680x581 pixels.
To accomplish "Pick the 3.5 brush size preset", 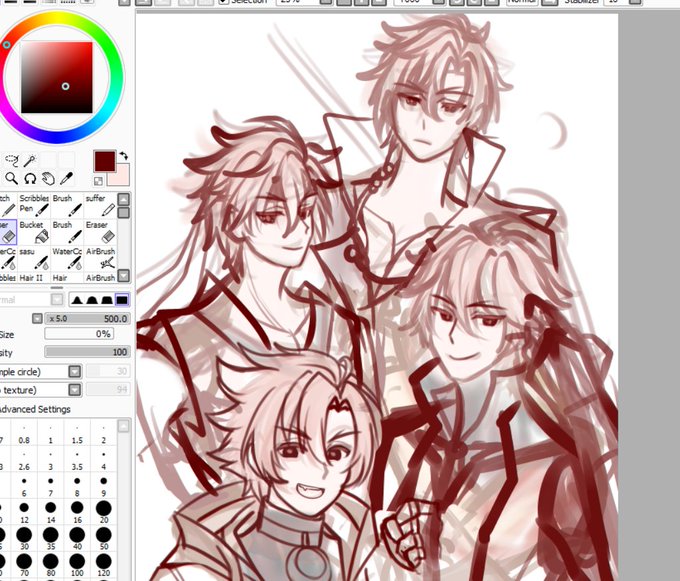I will (x=77, y=462).
